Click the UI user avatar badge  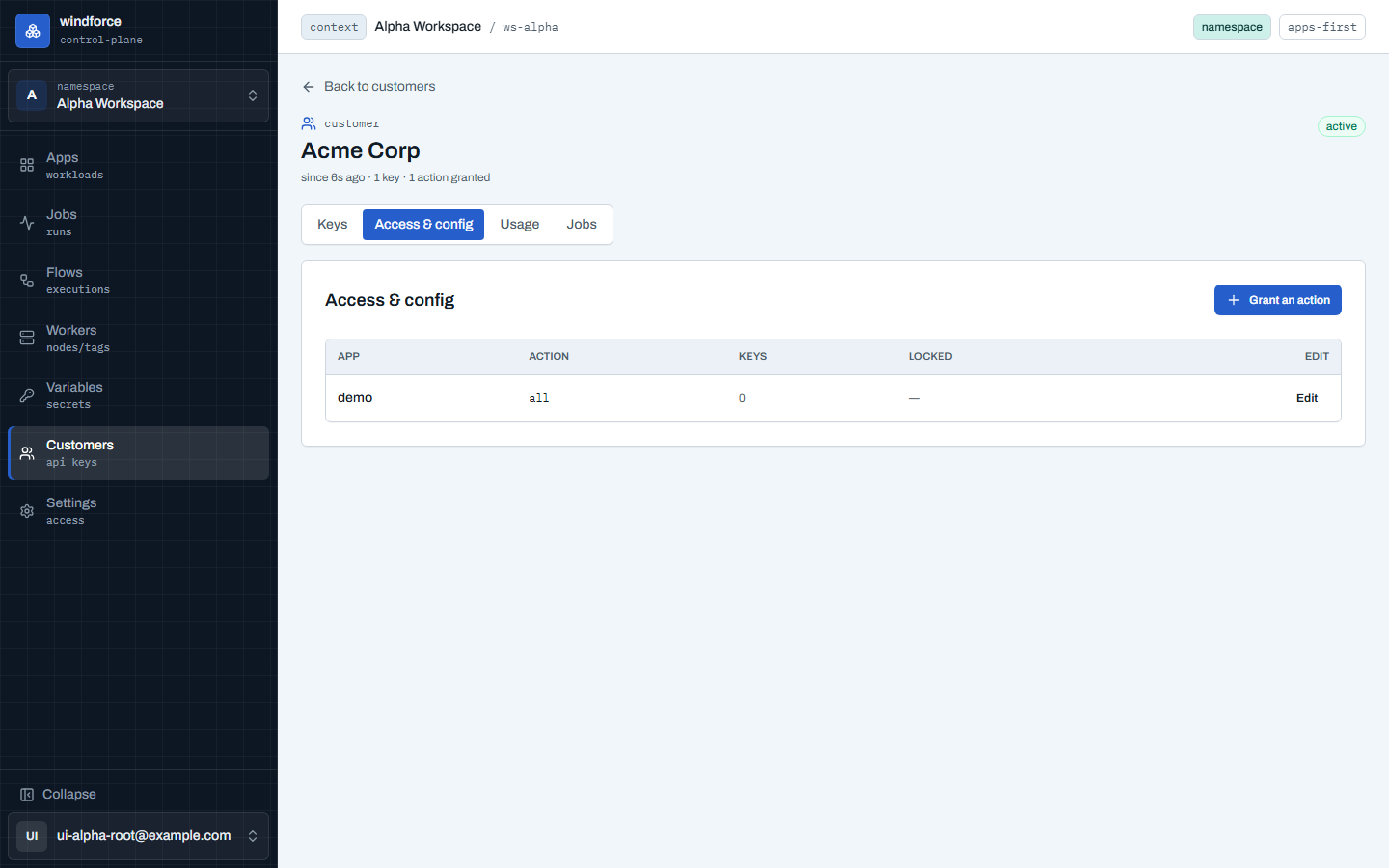32,836
